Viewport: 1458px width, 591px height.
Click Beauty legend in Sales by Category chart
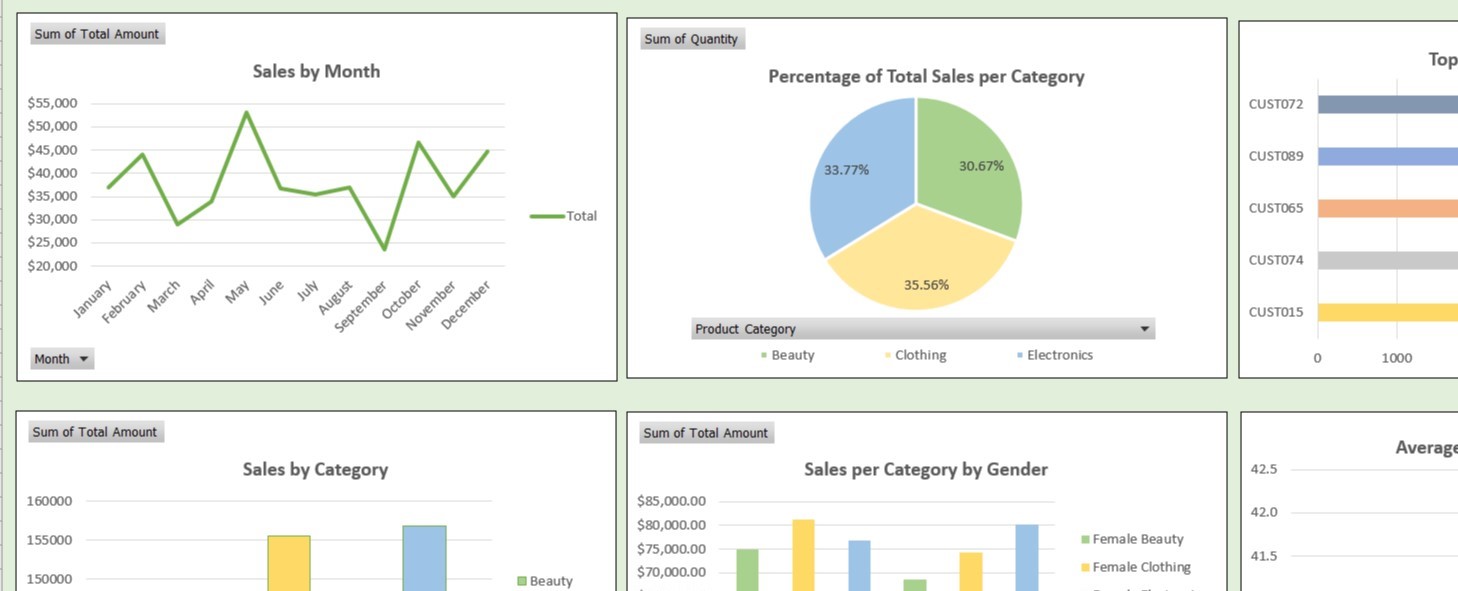(x=545, y=581)
